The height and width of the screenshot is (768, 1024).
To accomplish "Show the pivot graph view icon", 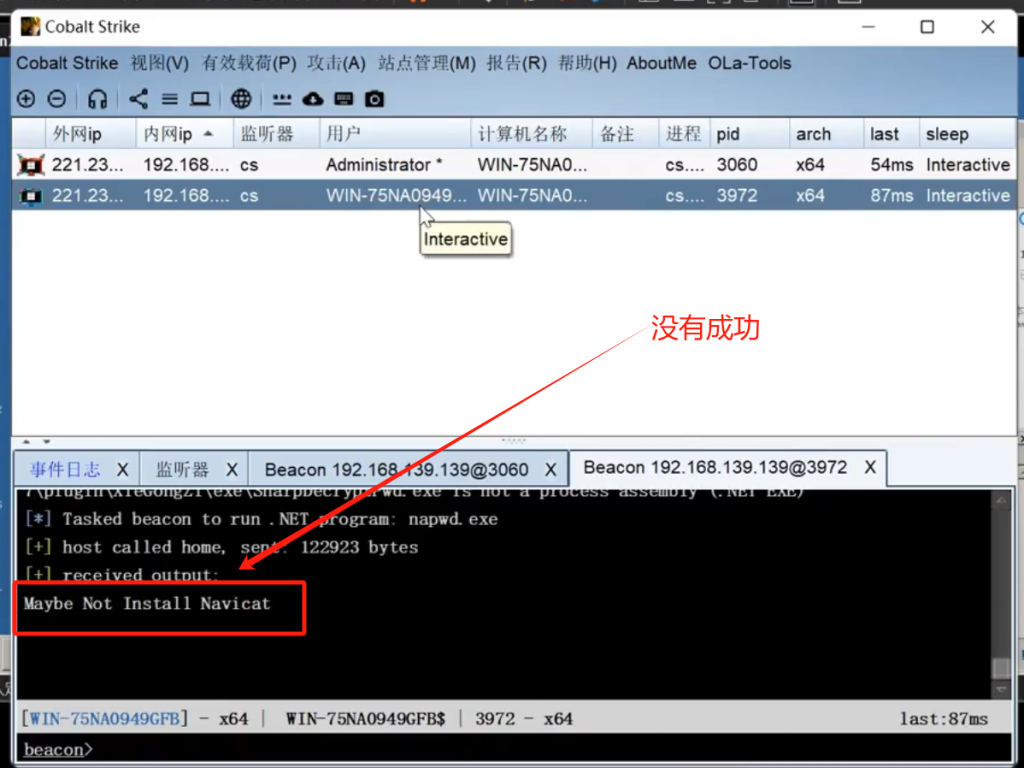I will (138, 99).
